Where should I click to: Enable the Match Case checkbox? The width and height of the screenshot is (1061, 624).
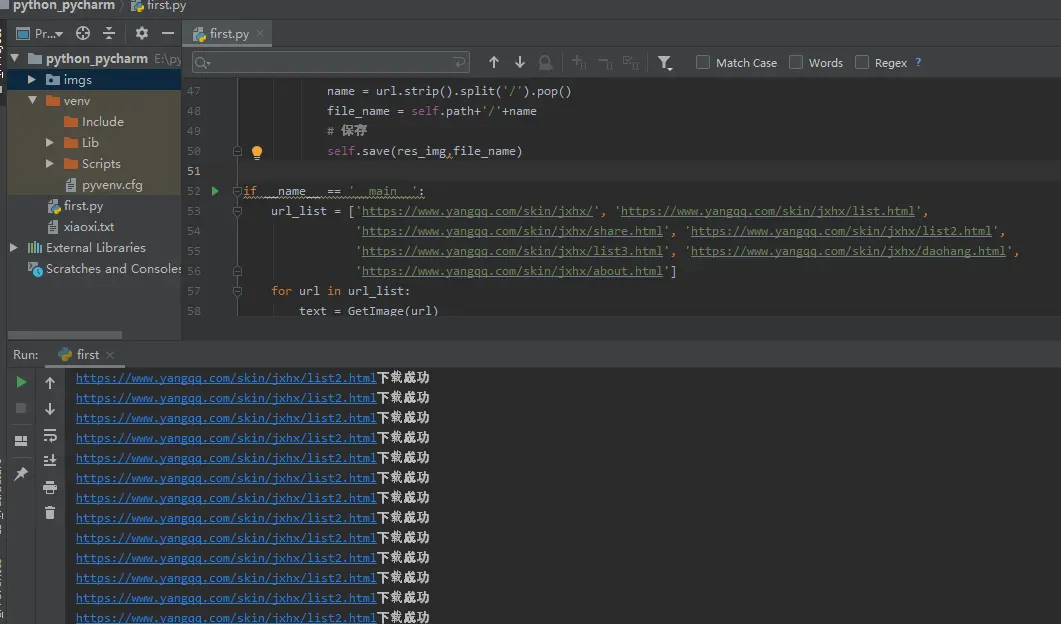click(703, 62)
